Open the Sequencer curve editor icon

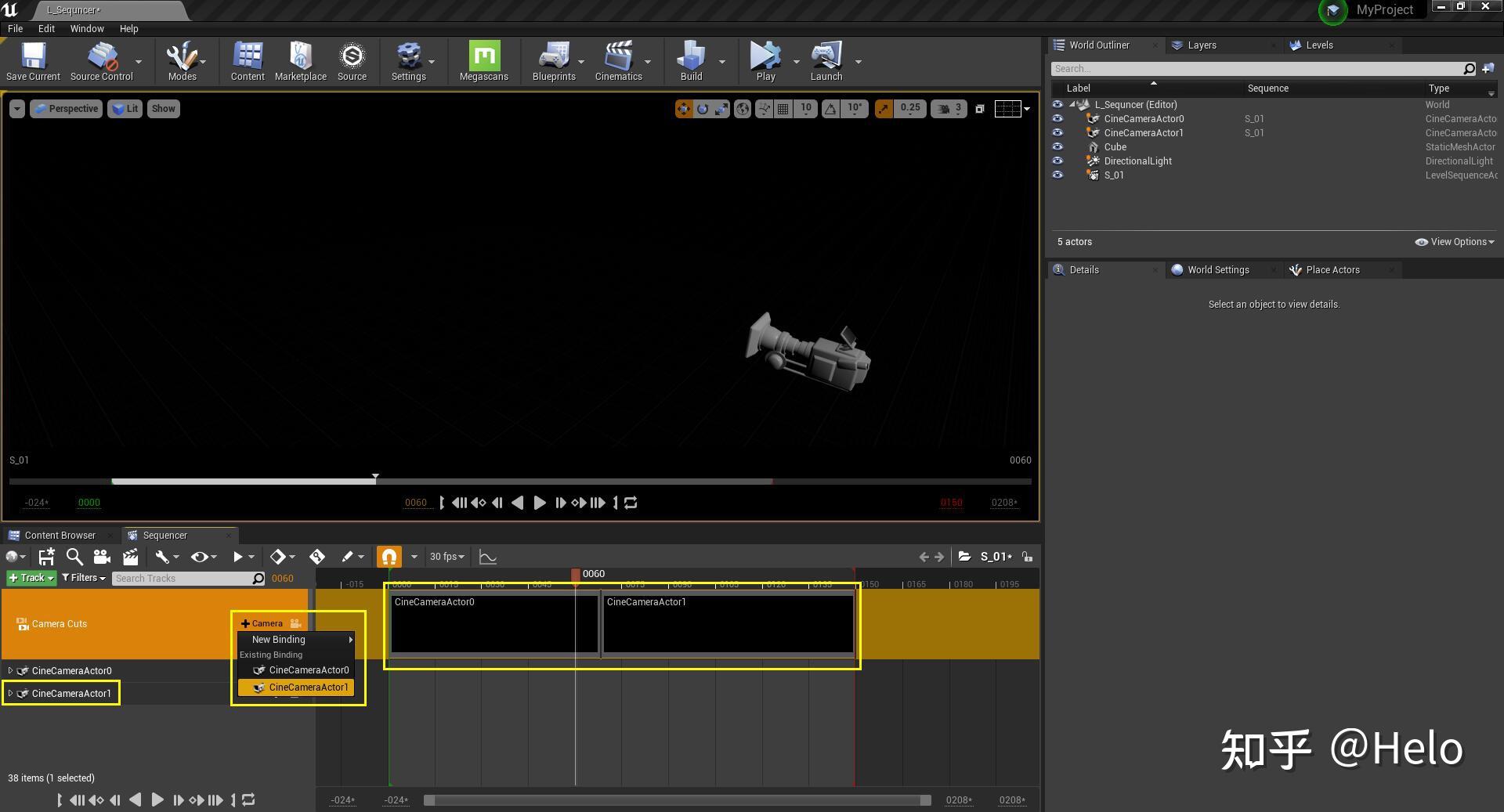(488, 557)
